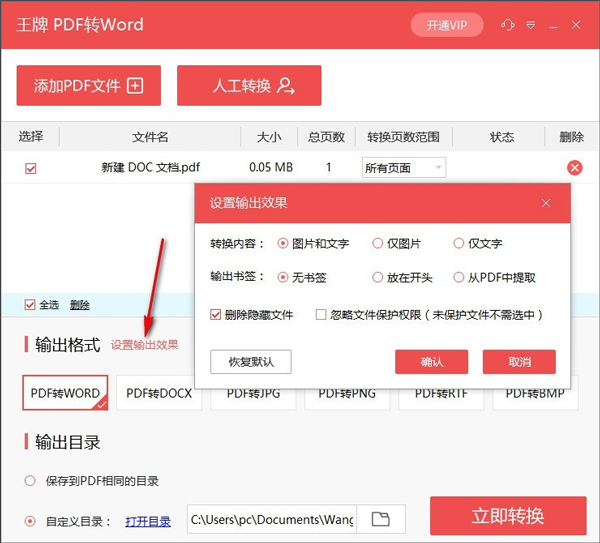The width and height of the screenshot is (600, 543).
Task: Open 开通VIP upgrade button
Action: pyautogui.click(x=447, y=25)
